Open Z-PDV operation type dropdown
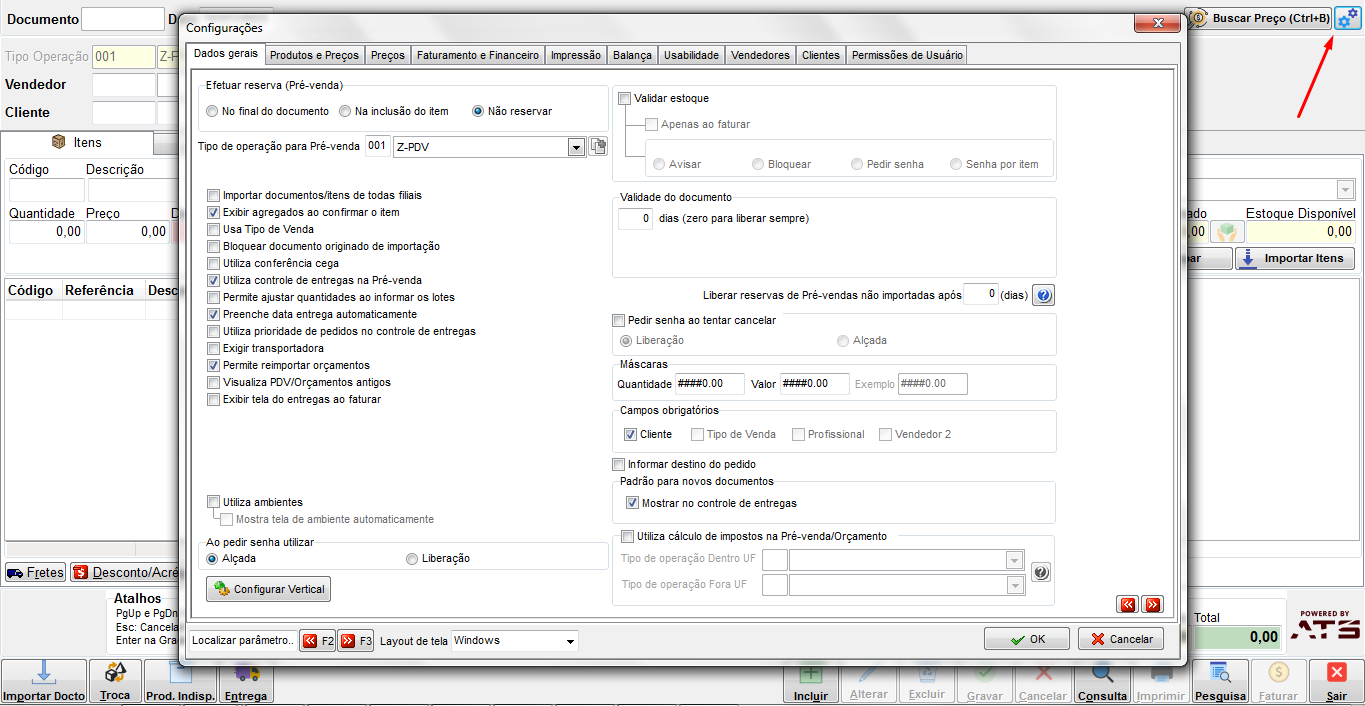 coord(576,147)
